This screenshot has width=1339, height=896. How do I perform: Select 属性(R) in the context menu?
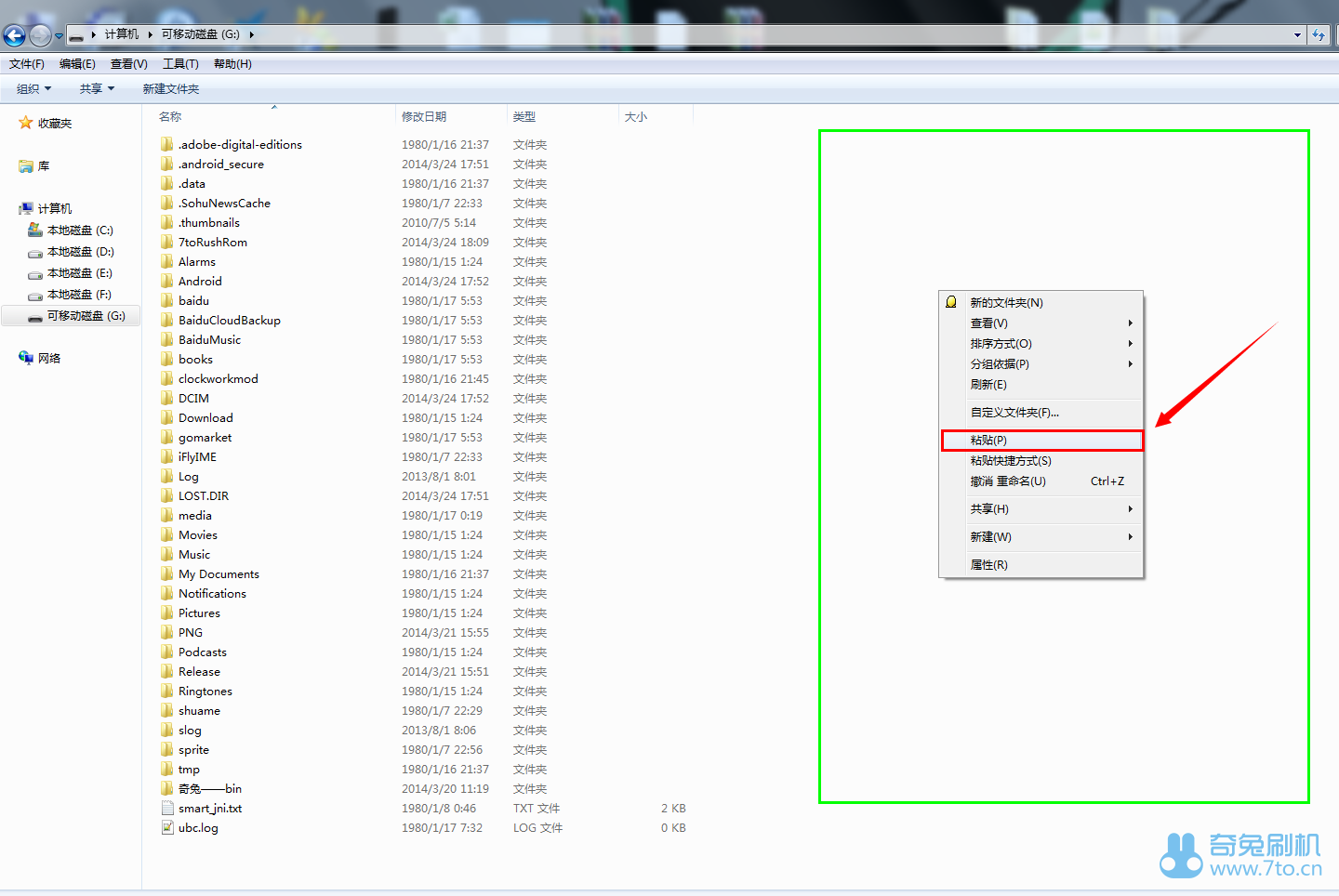pyautogui.click(x=989, y=565)
